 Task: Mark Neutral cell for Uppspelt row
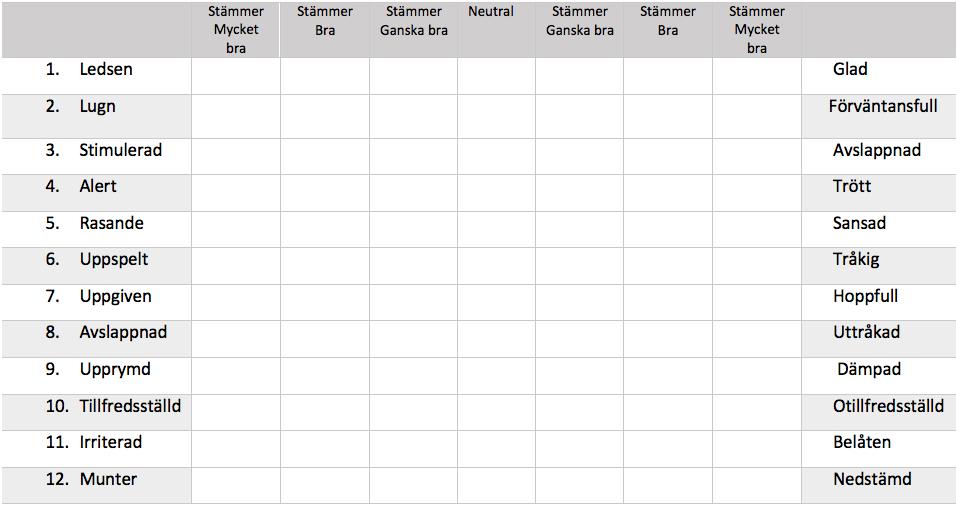click(496, 266)
